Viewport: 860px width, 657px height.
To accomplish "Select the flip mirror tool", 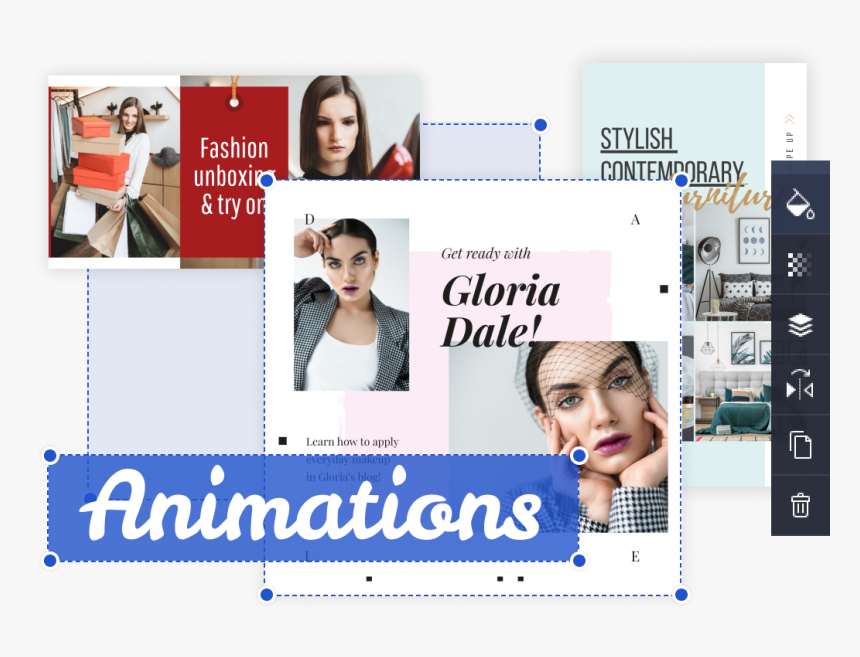I will [x=800, y=384].
